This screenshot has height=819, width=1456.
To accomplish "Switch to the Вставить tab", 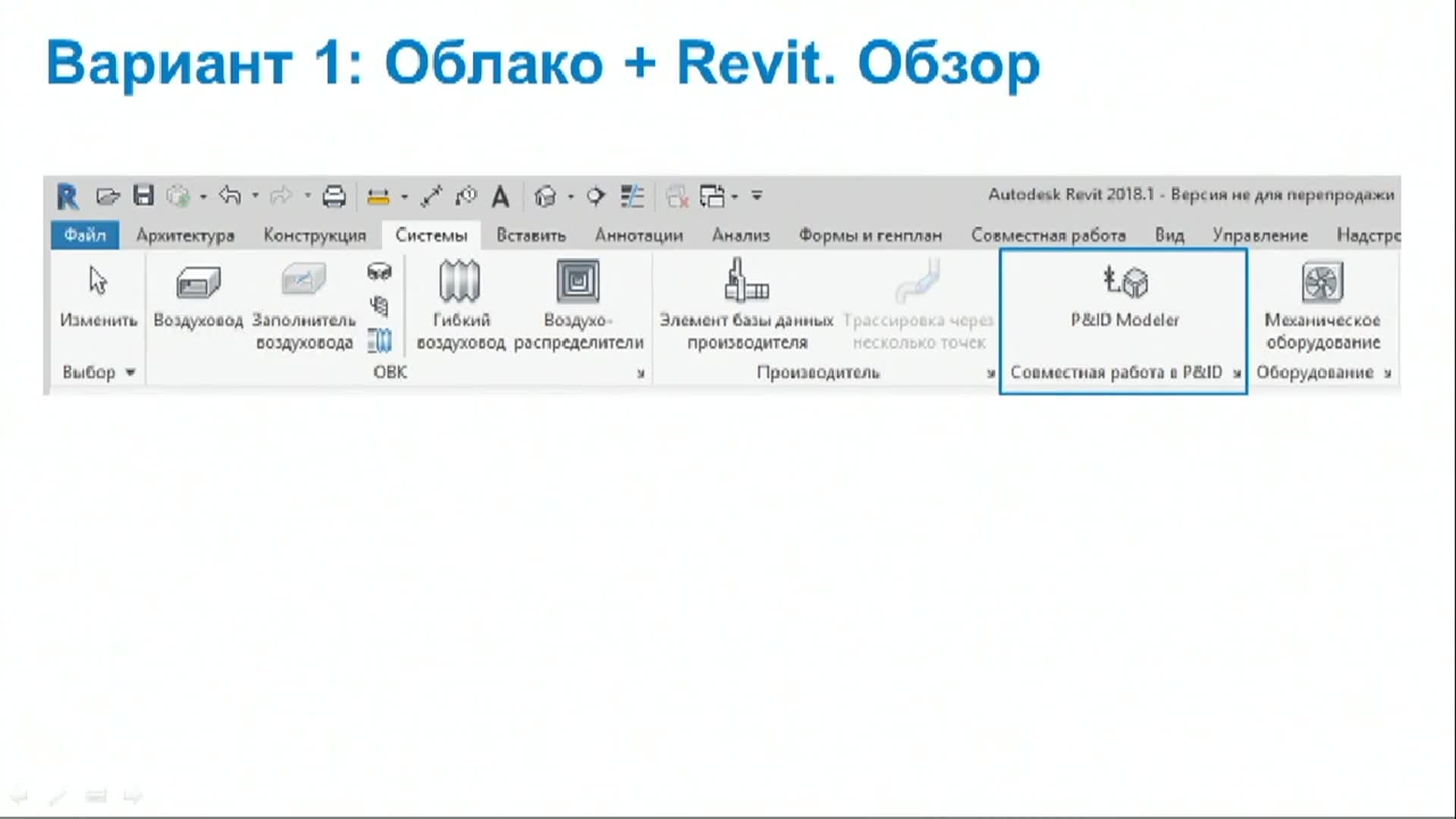I will [531, 236].
